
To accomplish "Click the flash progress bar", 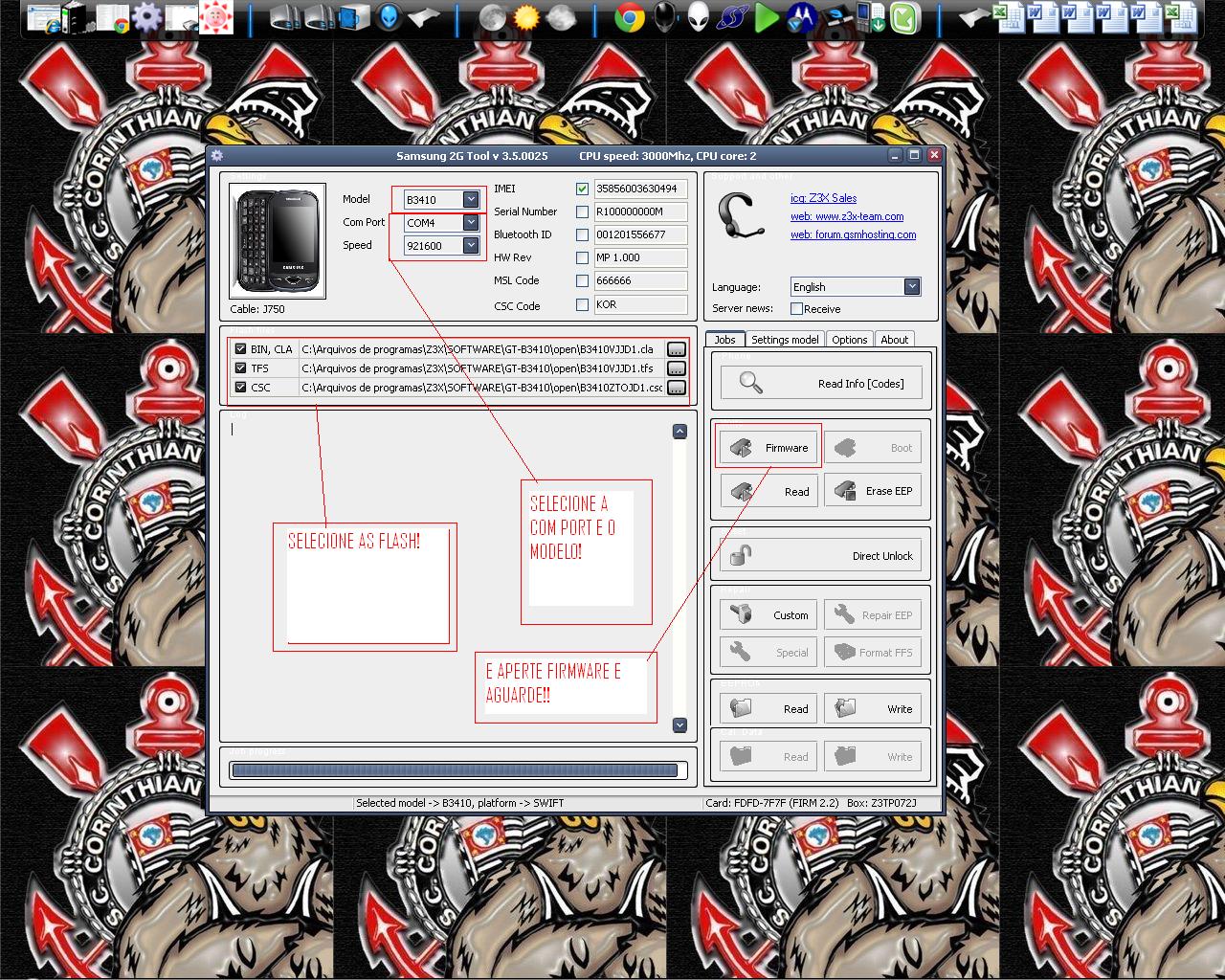I will pos(458,769).
